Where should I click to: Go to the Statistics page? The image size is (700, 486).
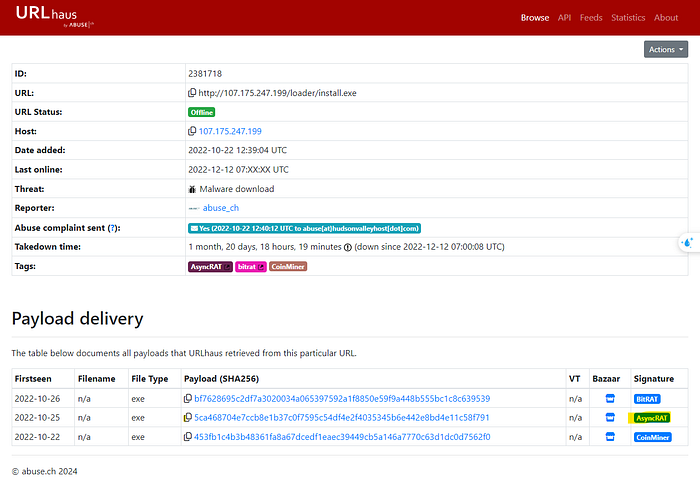pyautogui.click(x=628, y=18)
